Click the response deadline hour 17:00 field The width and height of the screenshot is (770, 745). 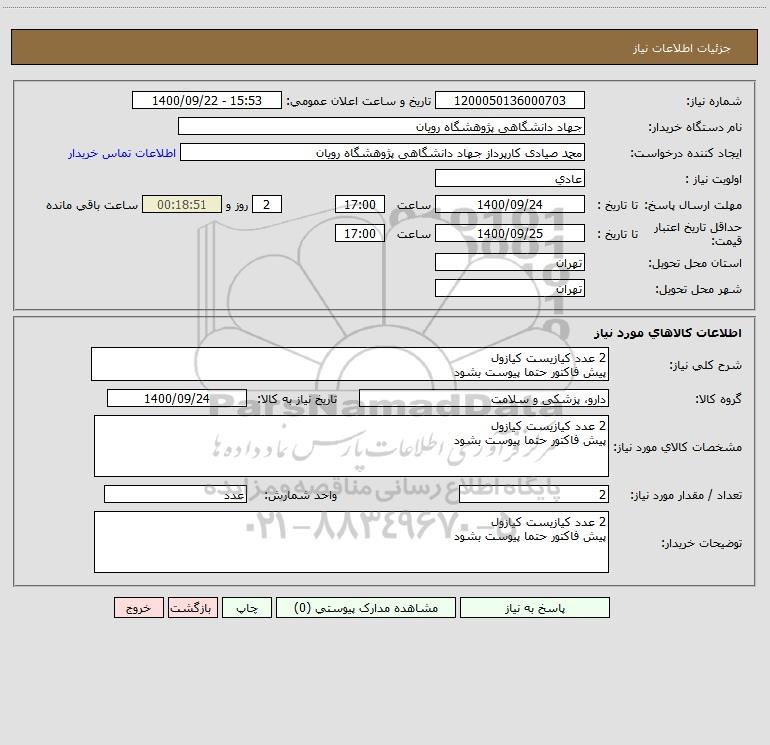[359, 204]
